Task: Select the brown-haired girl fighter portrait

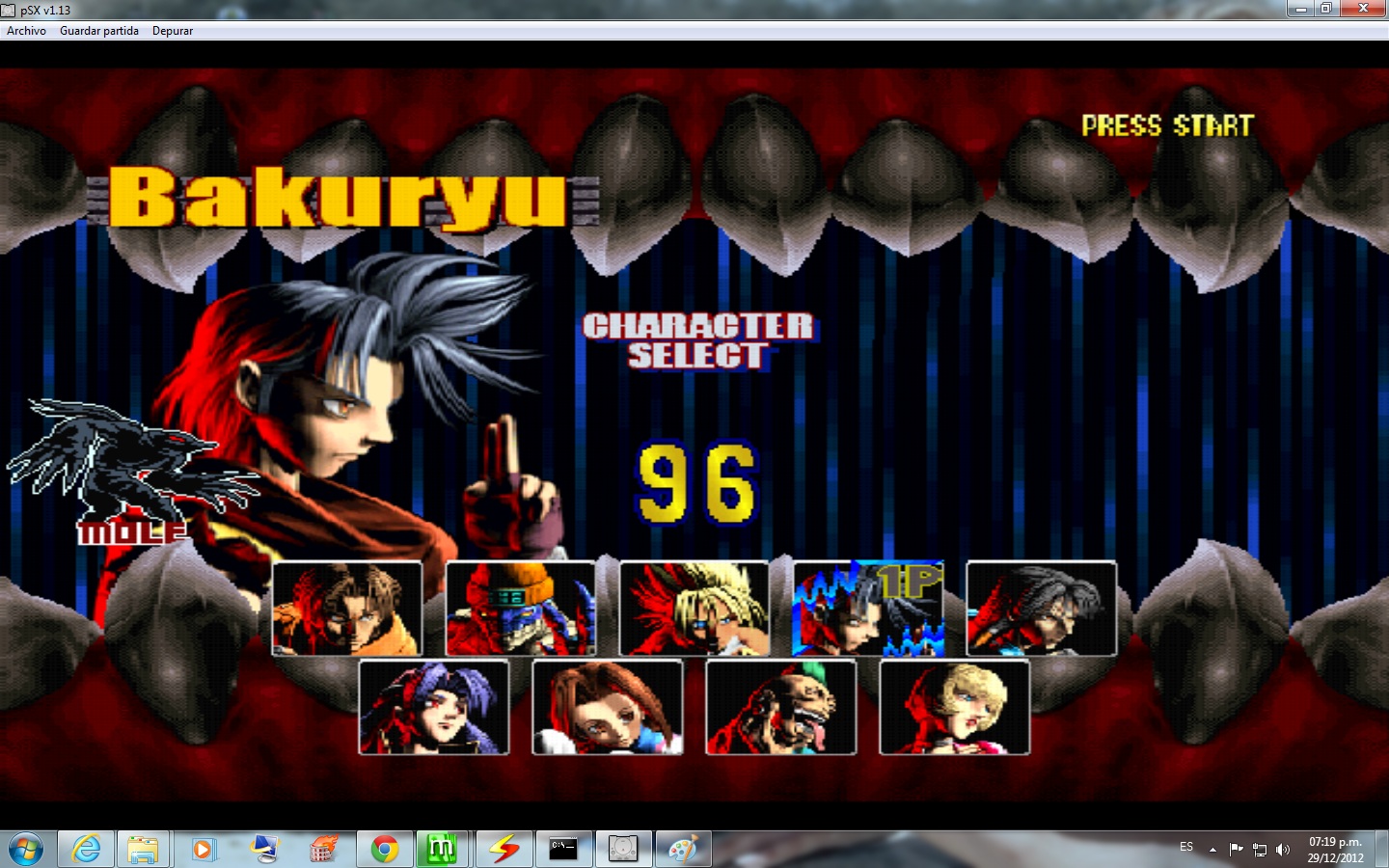Action: (x=608, y=707)
